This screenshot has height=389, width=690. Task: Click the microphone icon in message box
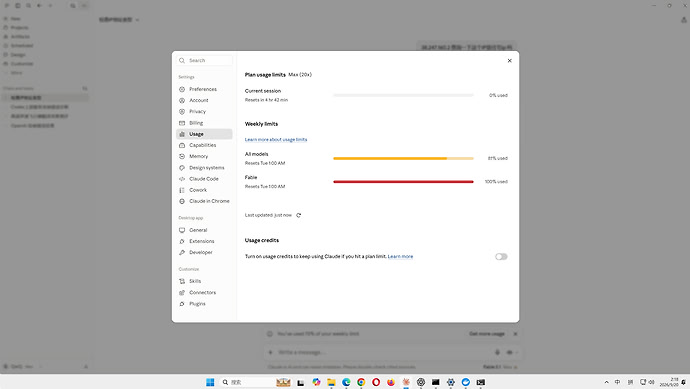pos(497,352)
